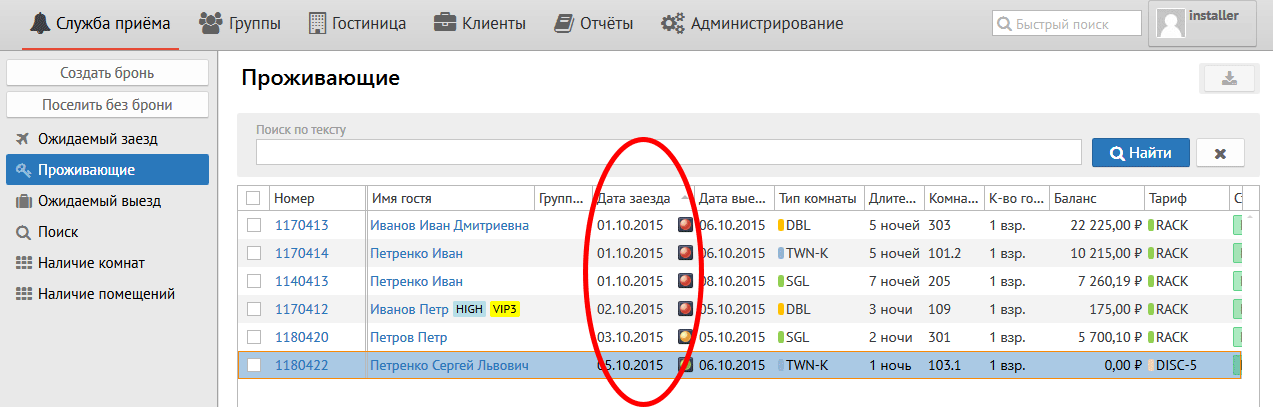Image resolution: width=1273 pixels, height=407 pixels.
Task: Check the box for booking 1140413
Action: click(254, 281)
